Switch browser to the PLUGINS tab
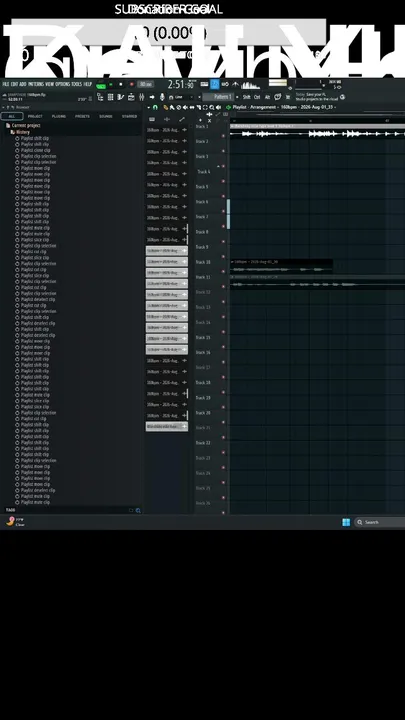 pos(59,116)
